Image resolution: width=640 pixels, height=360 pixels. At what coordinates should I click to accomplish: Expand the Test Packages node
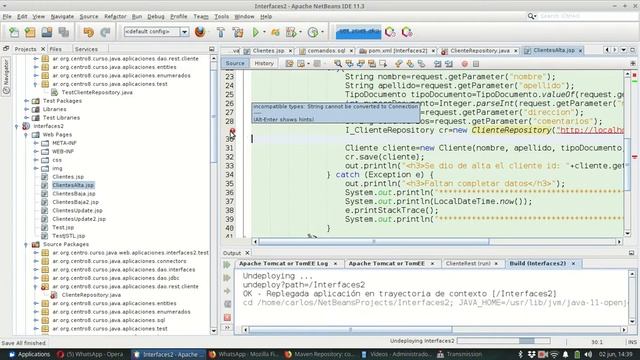27,101
